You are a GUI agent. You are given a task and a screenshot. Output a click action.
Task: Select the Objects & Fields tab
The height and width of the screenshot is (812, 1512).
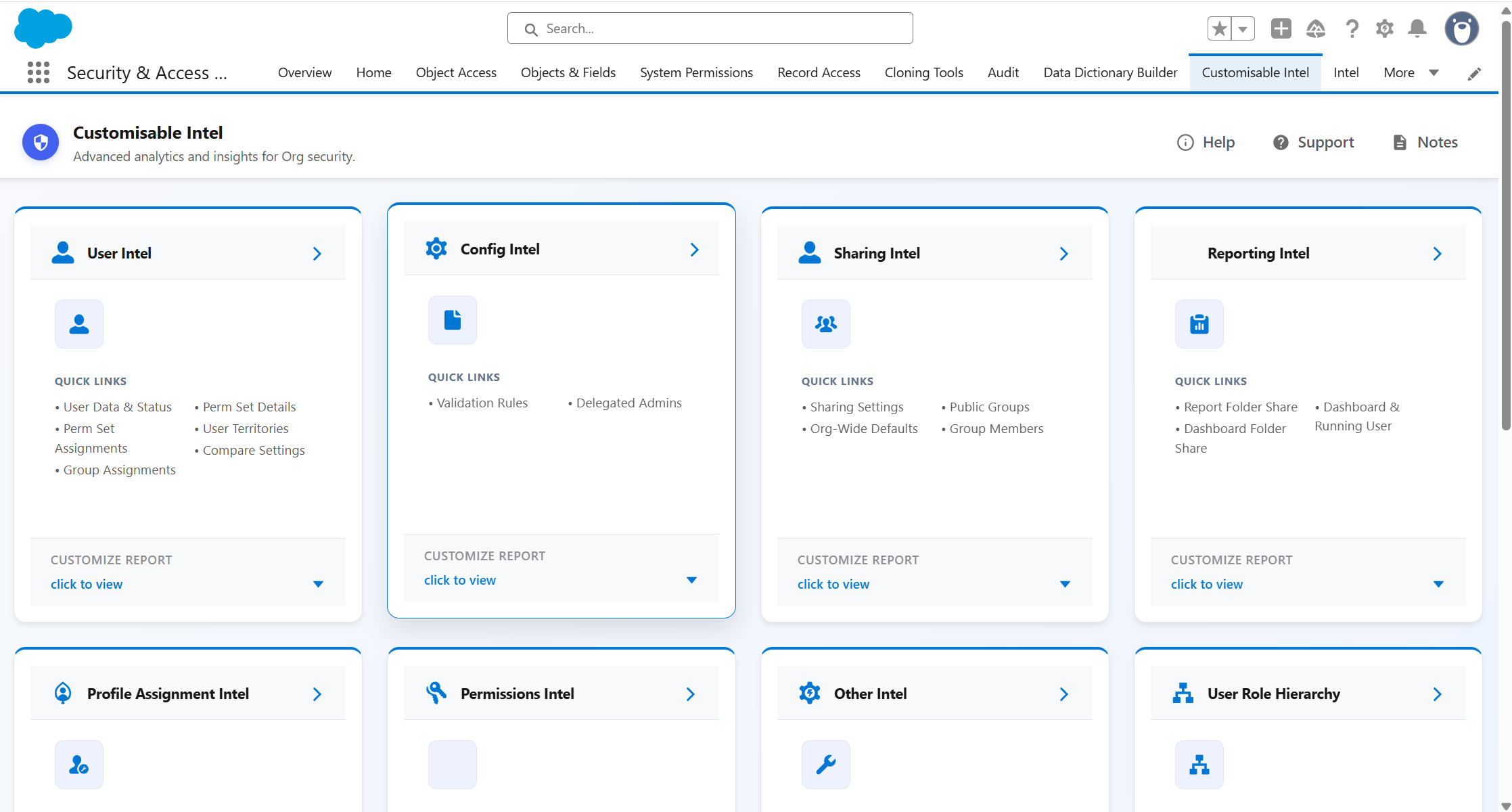tap(568, 72)
